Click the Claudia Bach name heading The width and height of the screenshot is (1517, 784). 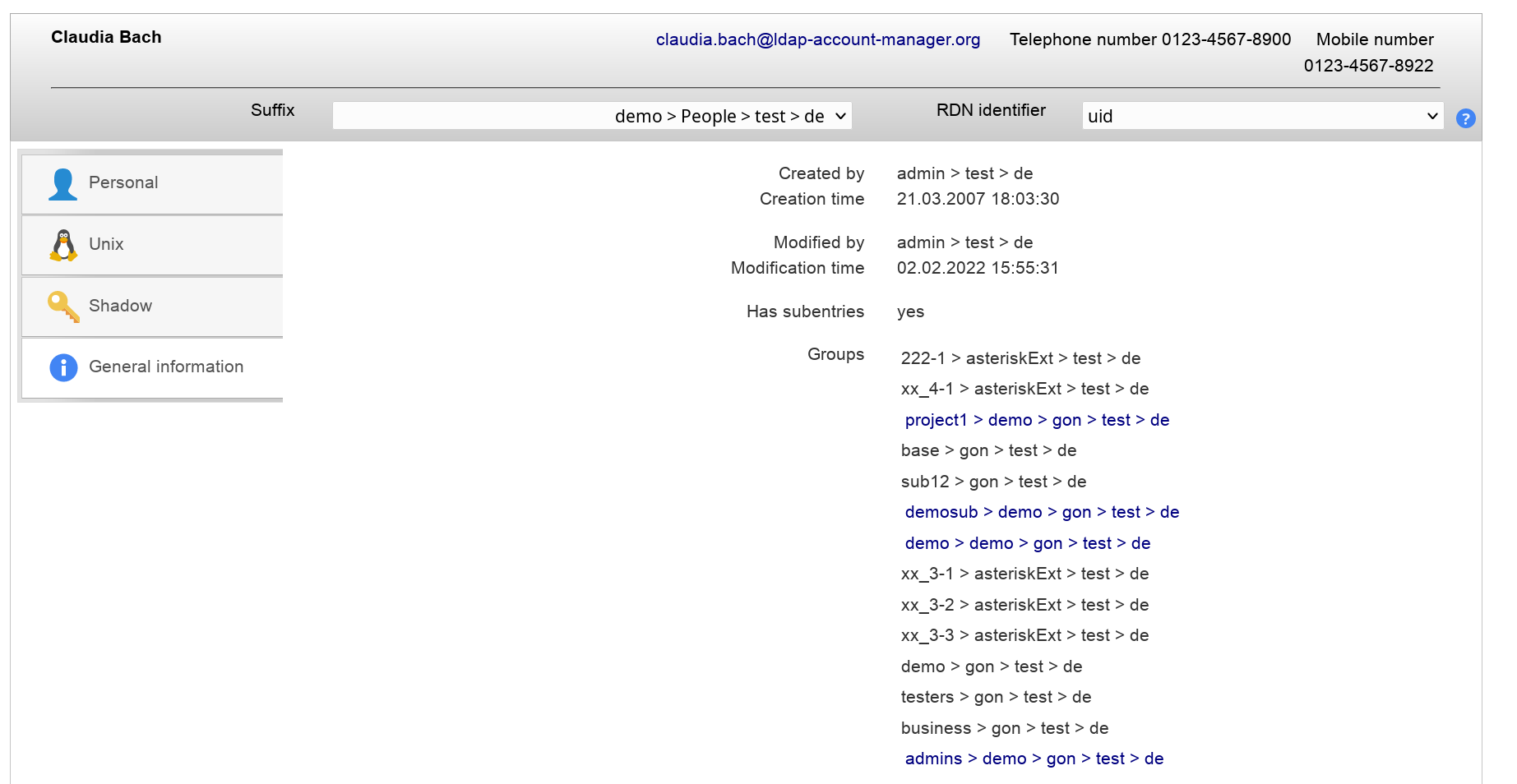[106, 37]
